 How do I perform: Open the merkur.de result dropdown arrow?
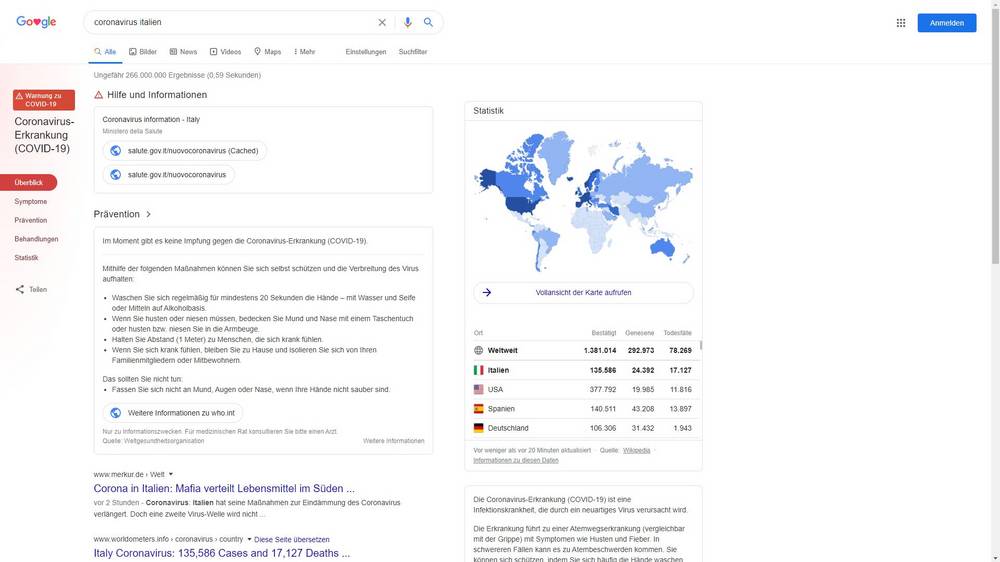coord(171,474)
